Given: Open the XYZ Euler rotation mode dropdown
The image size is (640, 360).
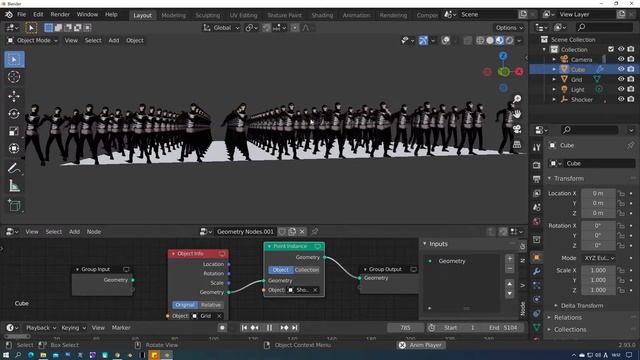Looking at the screenshot, I should coord(599,258).
